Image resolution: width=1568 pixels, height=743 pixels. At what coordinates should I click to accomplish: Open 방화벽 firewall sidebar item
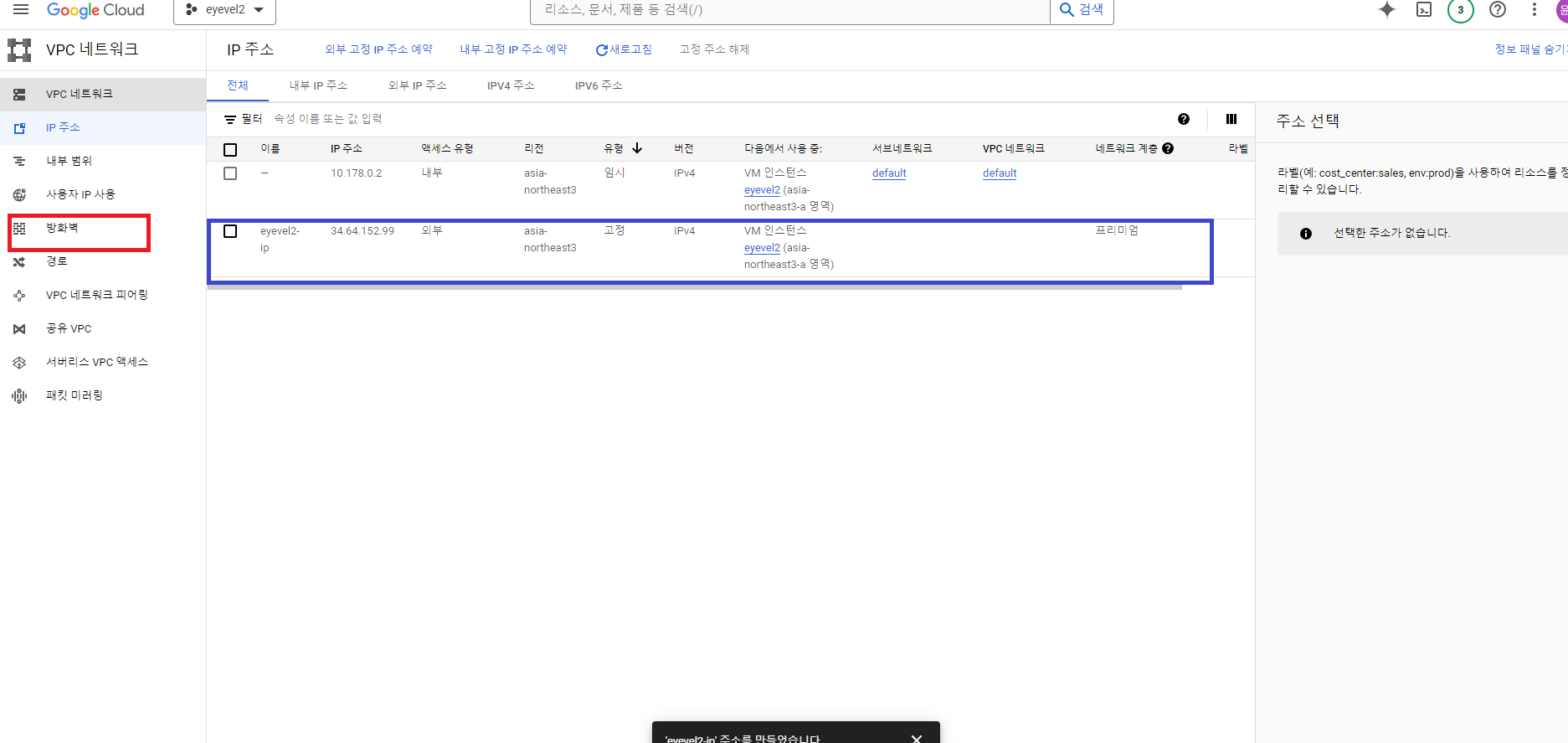[103, 228]
